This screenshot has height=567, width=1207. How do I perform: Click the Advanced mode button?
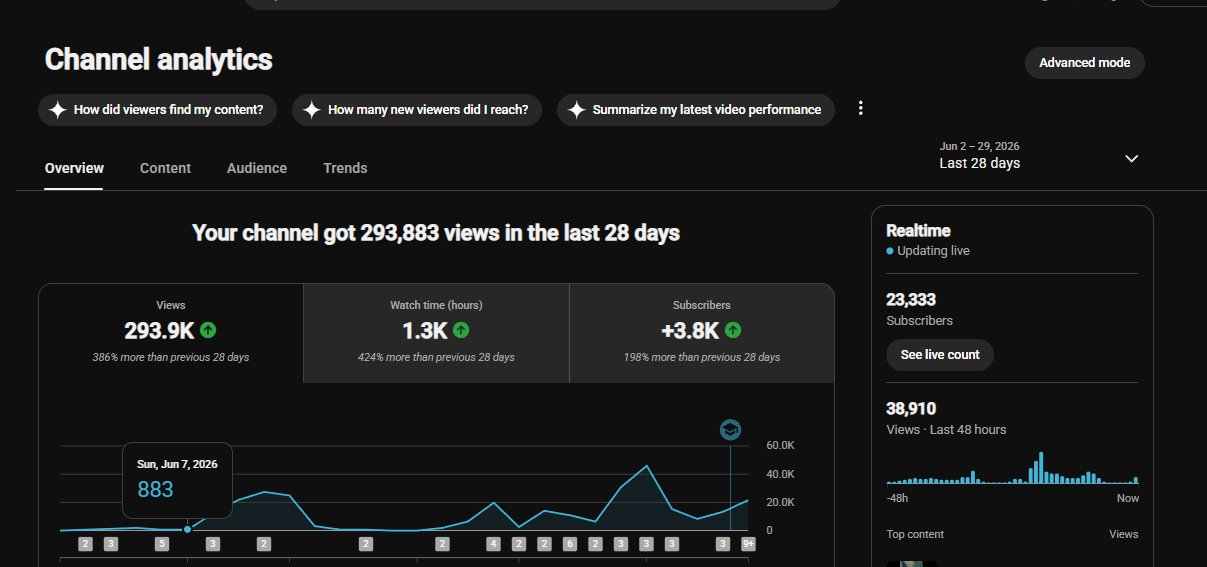pos(1085,62)
